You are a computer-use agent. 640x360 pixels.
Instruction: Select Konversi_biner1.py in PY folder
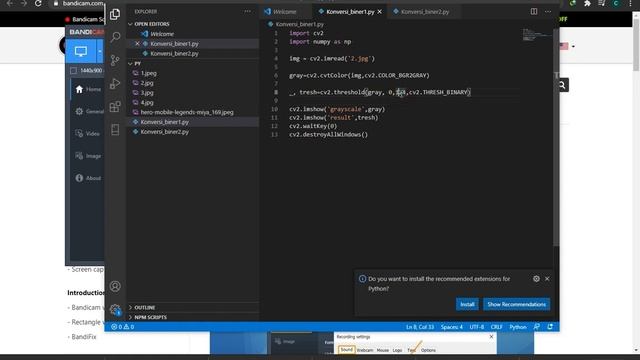point(164,122)
